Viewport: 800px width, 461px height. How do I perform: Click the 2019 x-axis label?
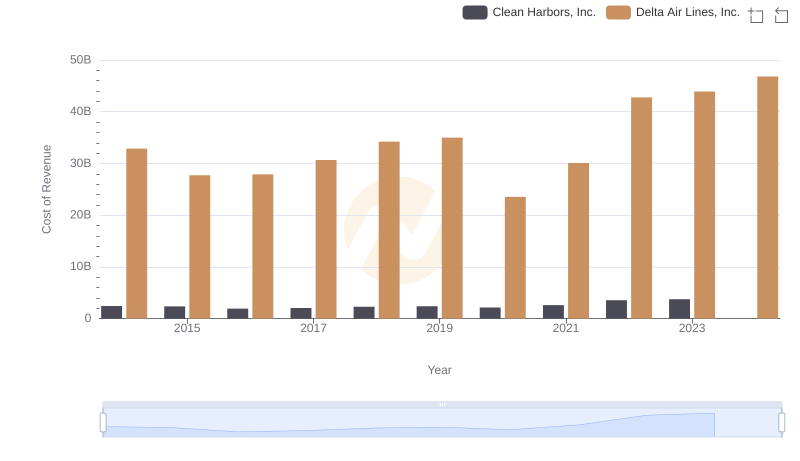(x=439, y=328)
